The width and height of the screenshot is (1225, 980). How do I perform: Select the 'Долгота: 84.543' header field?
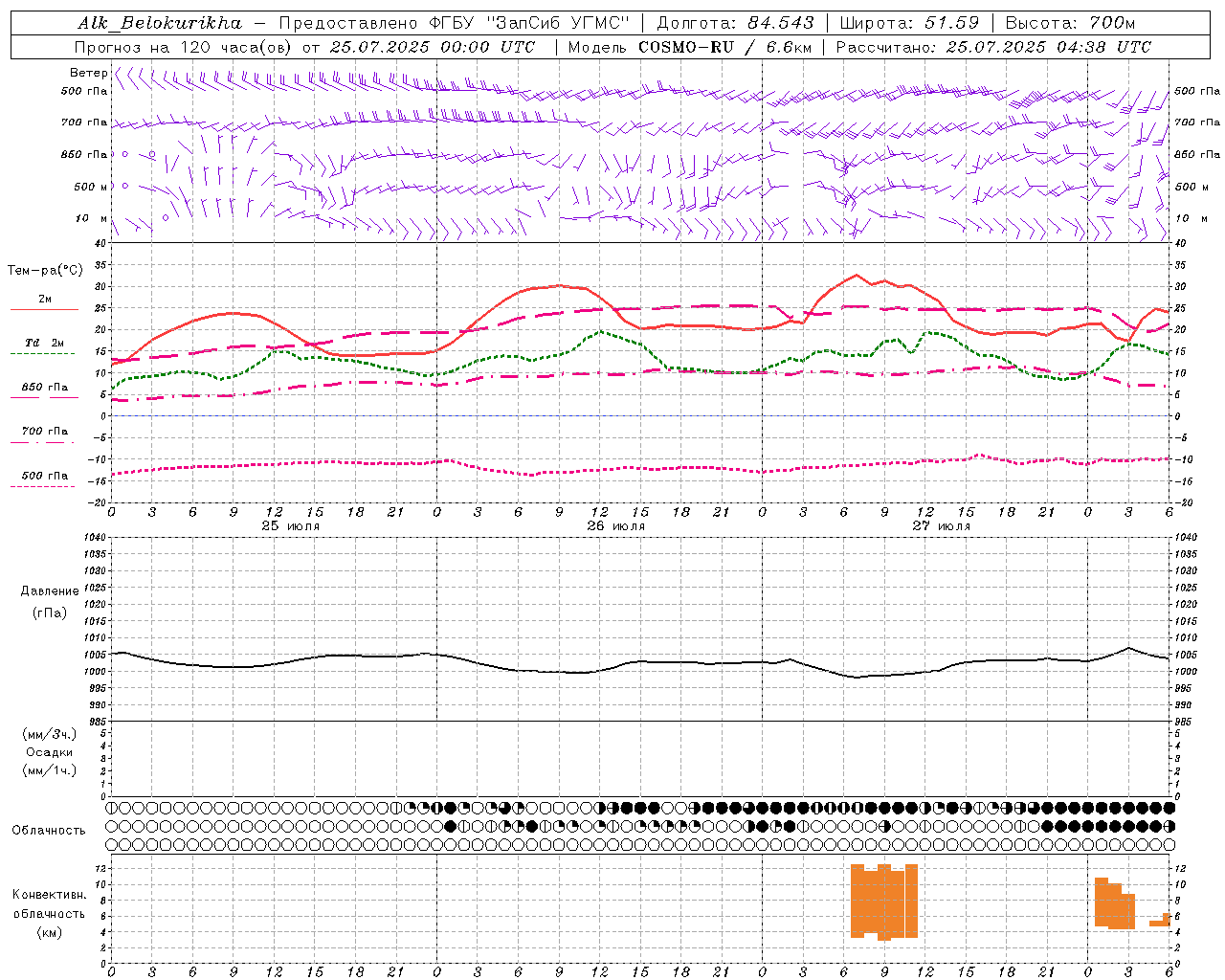coord(735,23)
